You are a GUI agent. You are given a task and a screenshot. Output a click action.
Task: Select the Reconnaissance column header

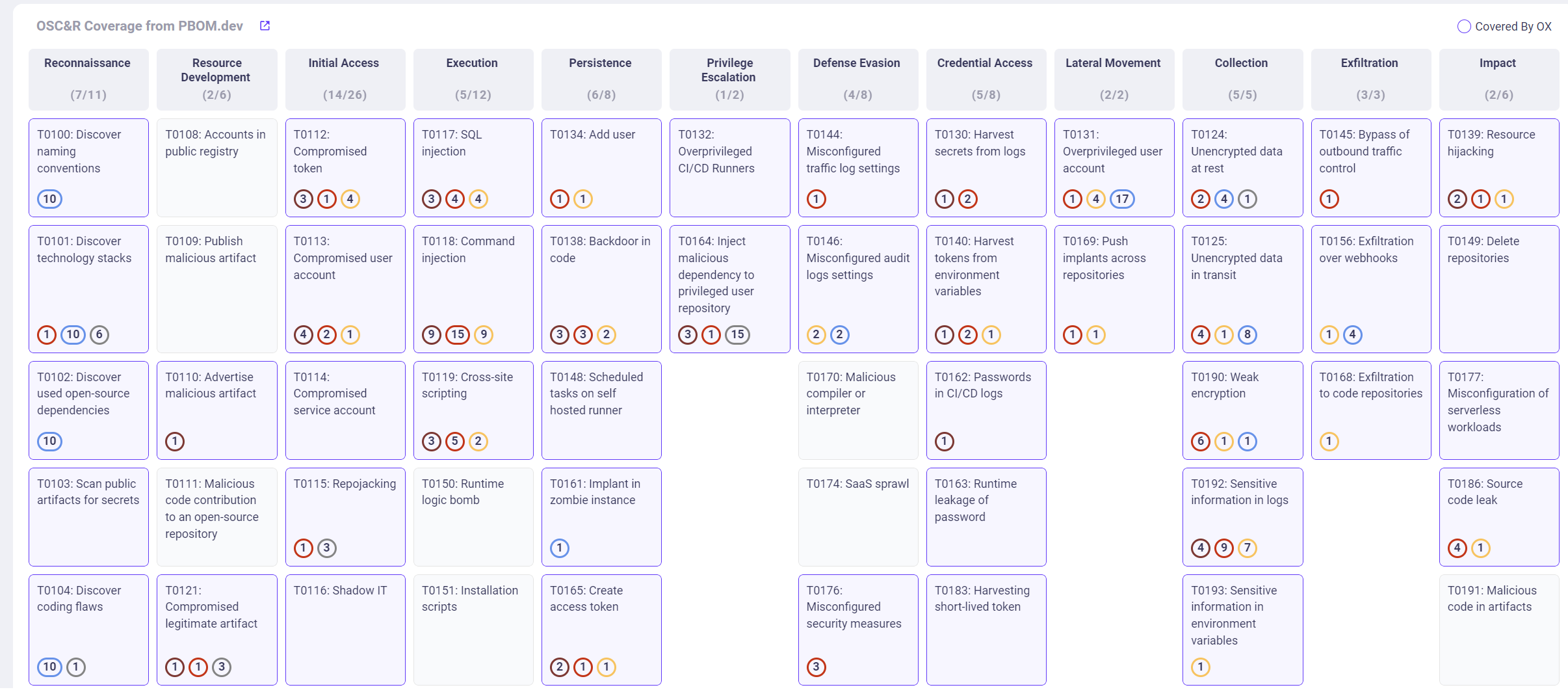[88, 79]
